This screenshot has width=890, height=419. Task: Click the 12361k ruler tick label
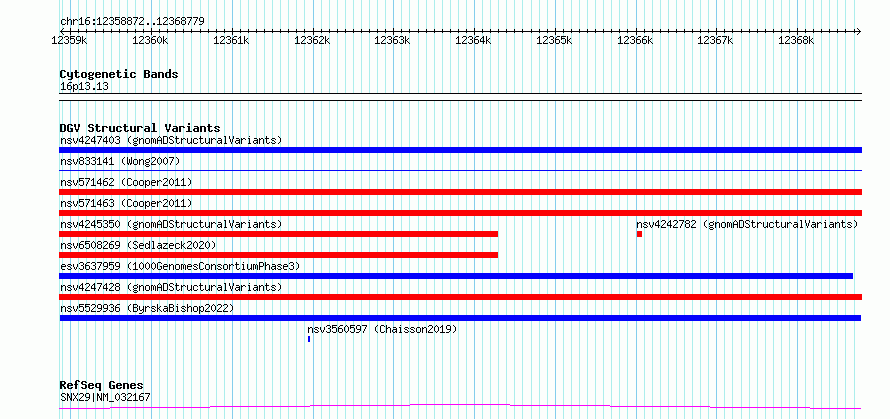pyautogui.click(x=231, y=40)
